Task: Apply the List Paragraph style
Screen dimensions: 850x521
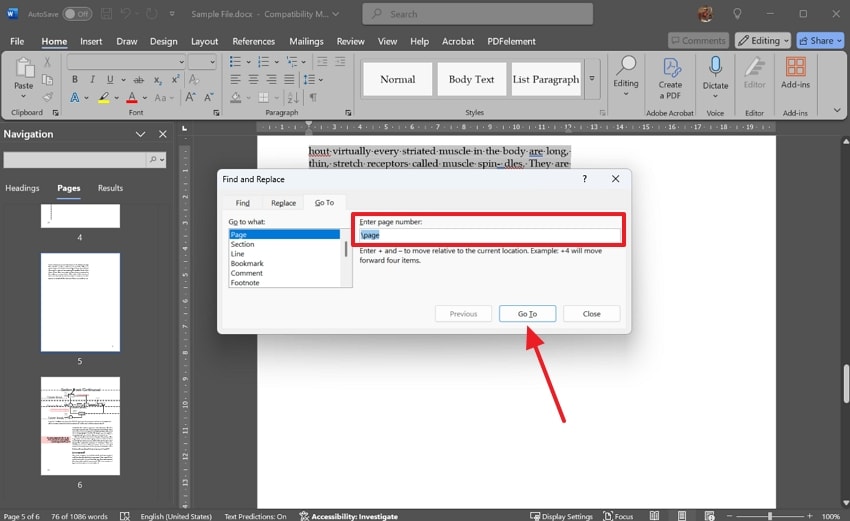Action: pos(546,79)
